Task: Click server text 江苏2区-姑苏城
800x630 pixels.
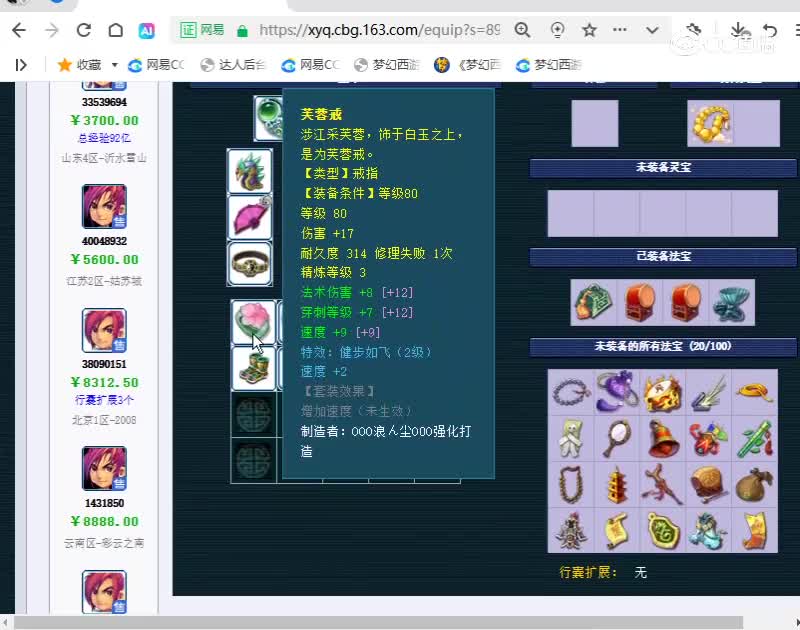Action: coord(104,281)
